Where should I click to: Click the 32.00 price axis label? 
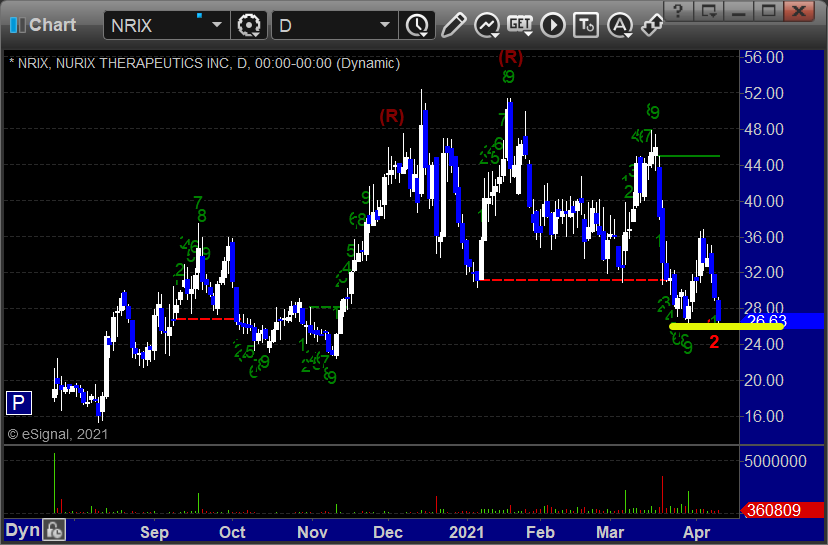pos(764,272)
